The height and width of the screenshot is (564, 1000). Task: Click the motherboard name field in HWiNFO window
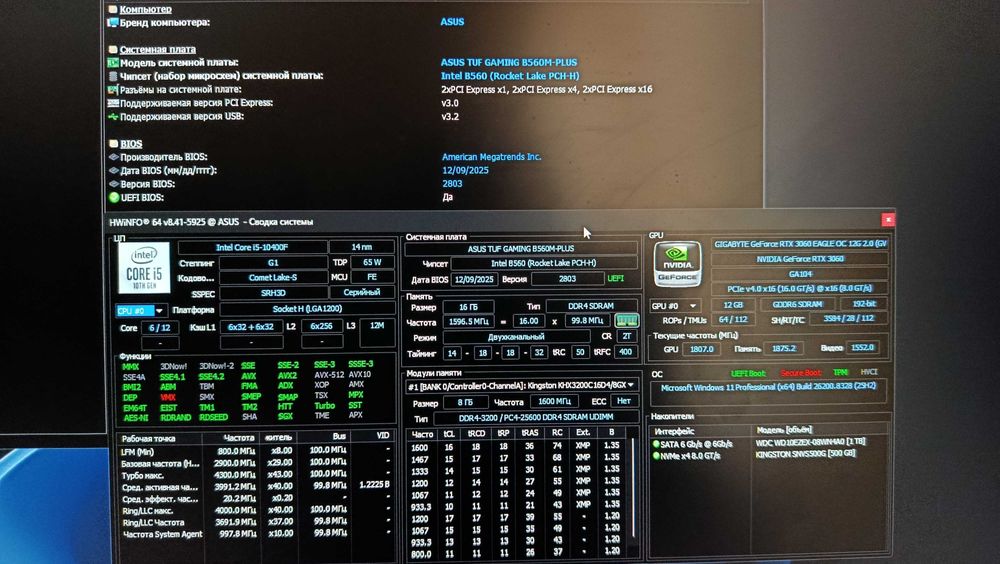(x=520, y=249)
